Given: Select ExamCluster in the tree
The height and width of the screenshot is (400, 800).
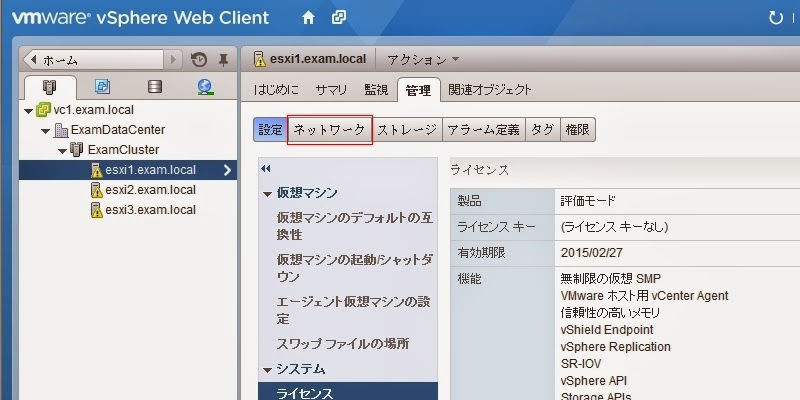Looking at the screenshot, I should [x=123, y=150].
